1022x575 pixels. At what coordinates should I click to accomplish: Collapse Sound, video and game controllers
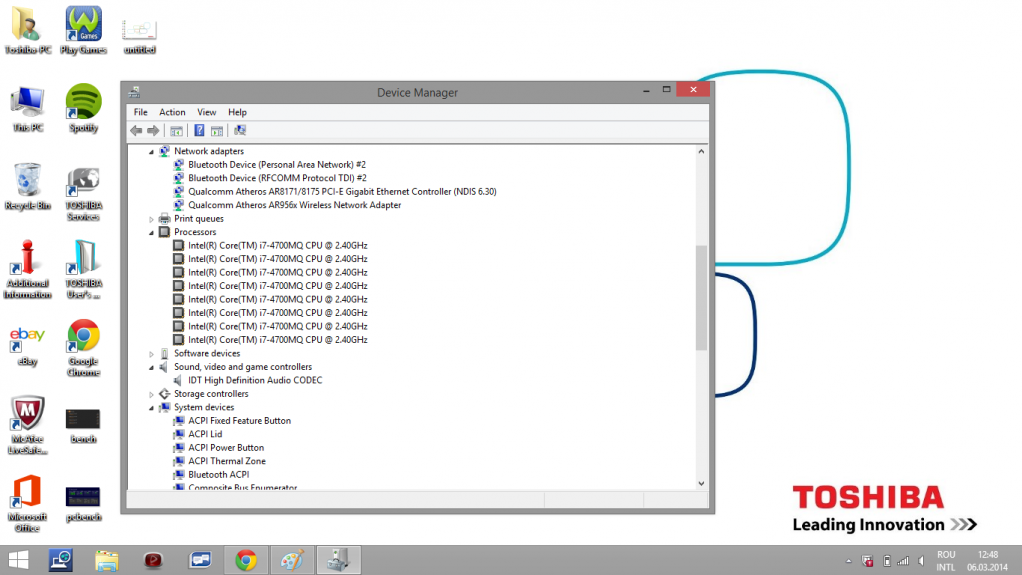pyautogui.click(x=151, y=367)
